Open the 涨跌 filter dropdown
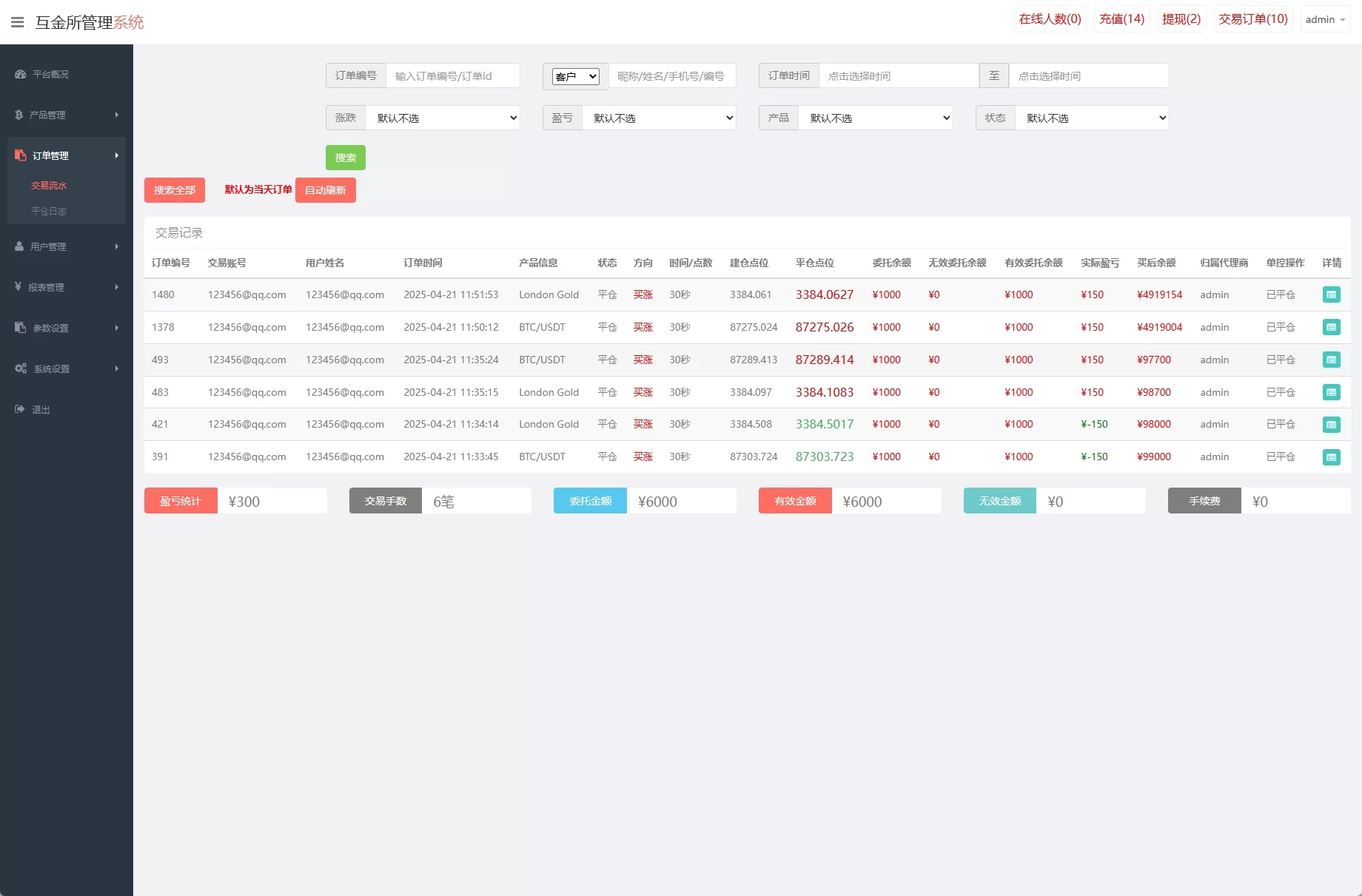The image size is (1362, 896). click(443, 118)
